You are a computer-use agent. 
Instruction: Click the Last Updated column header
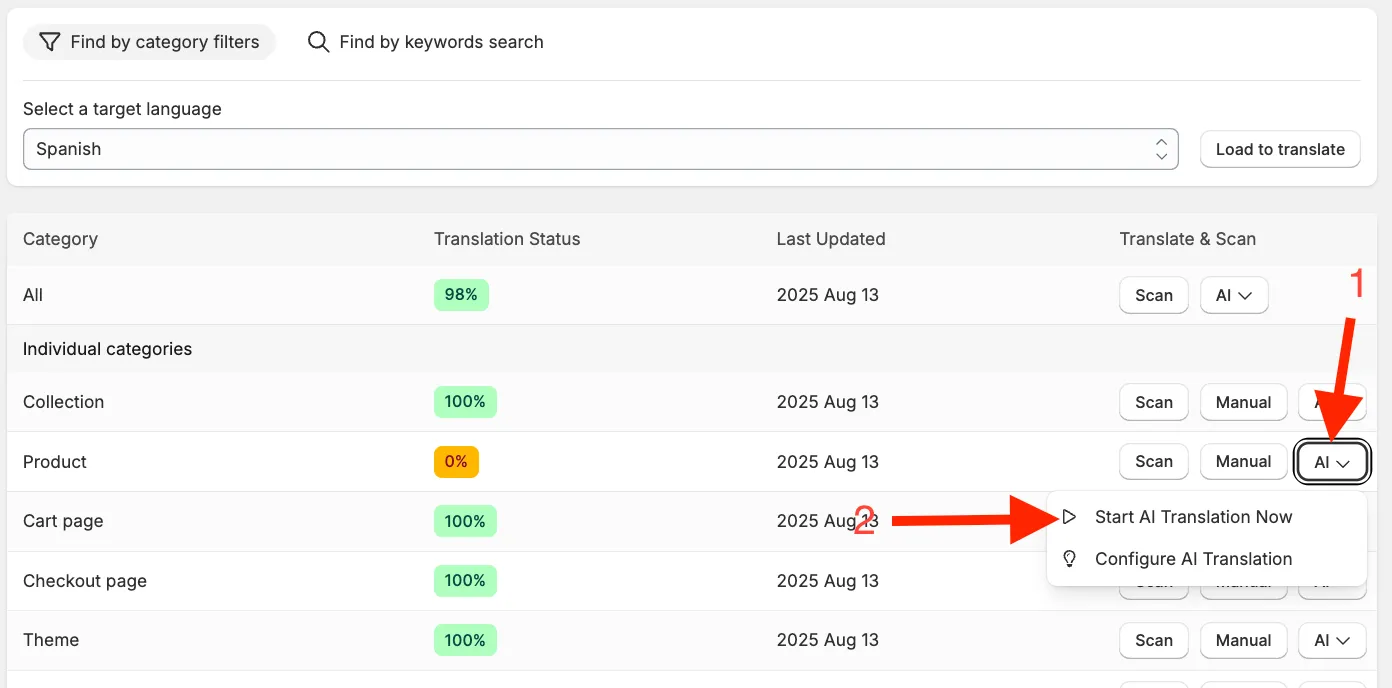pyautogui.click(x=831, y=239)
